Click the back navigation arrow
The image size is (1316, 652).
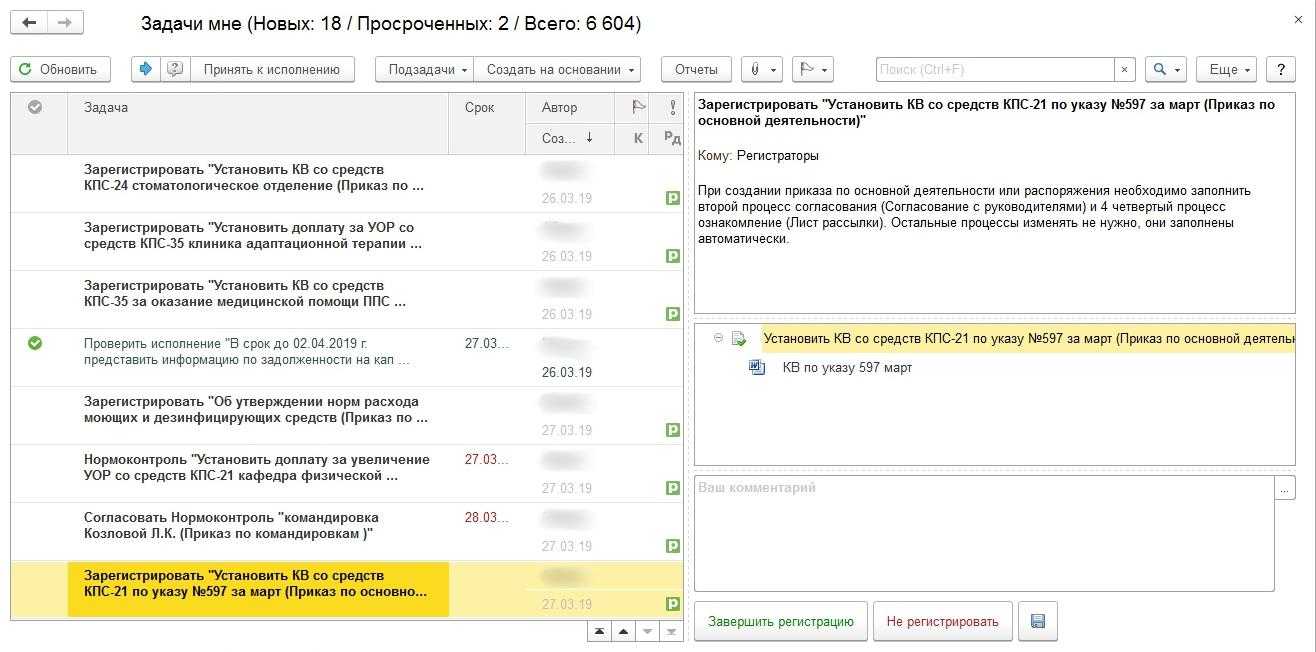30,22
